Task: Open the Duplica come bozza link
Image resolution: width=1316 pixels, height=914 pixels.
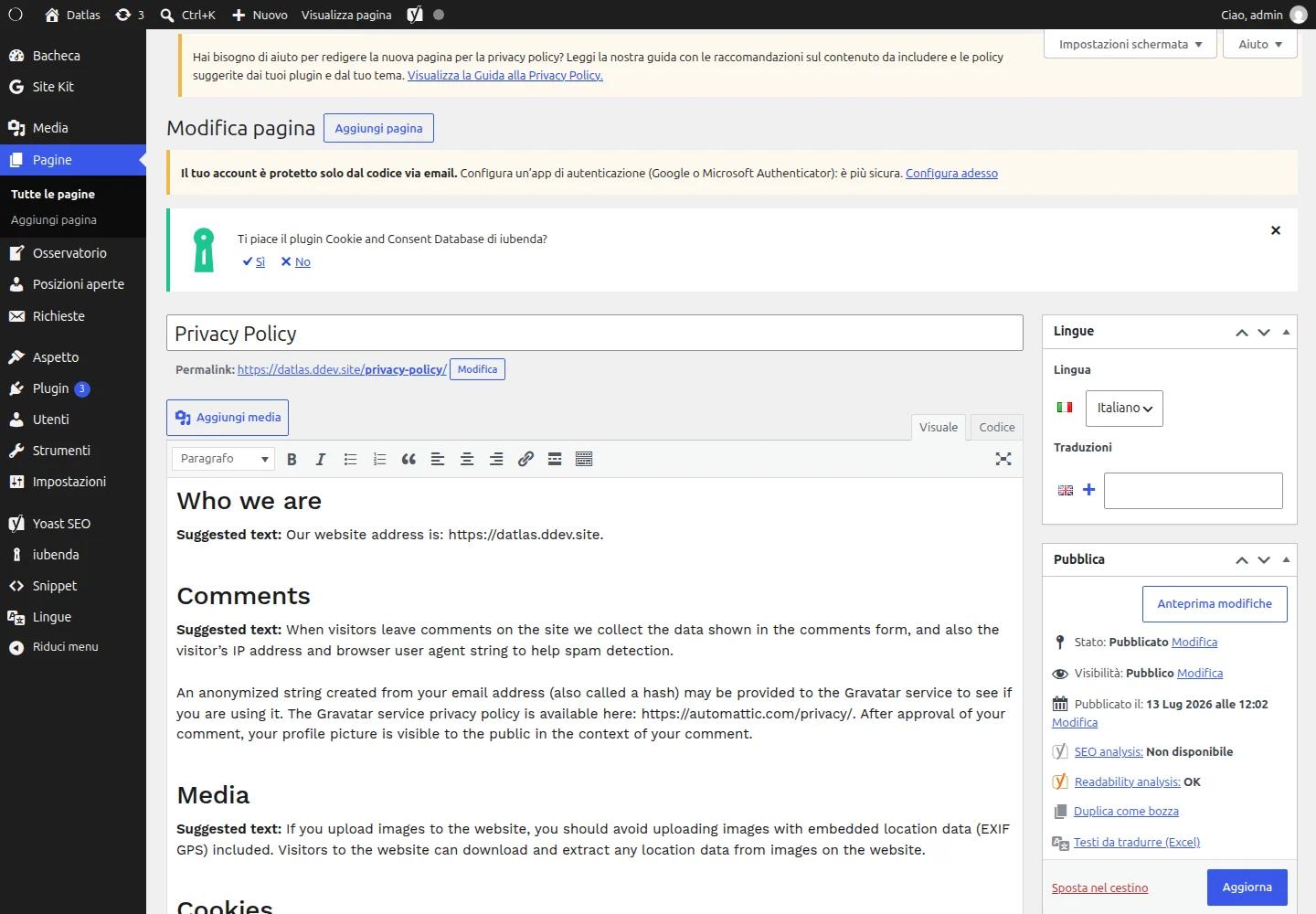Action: pos(1126,811)
